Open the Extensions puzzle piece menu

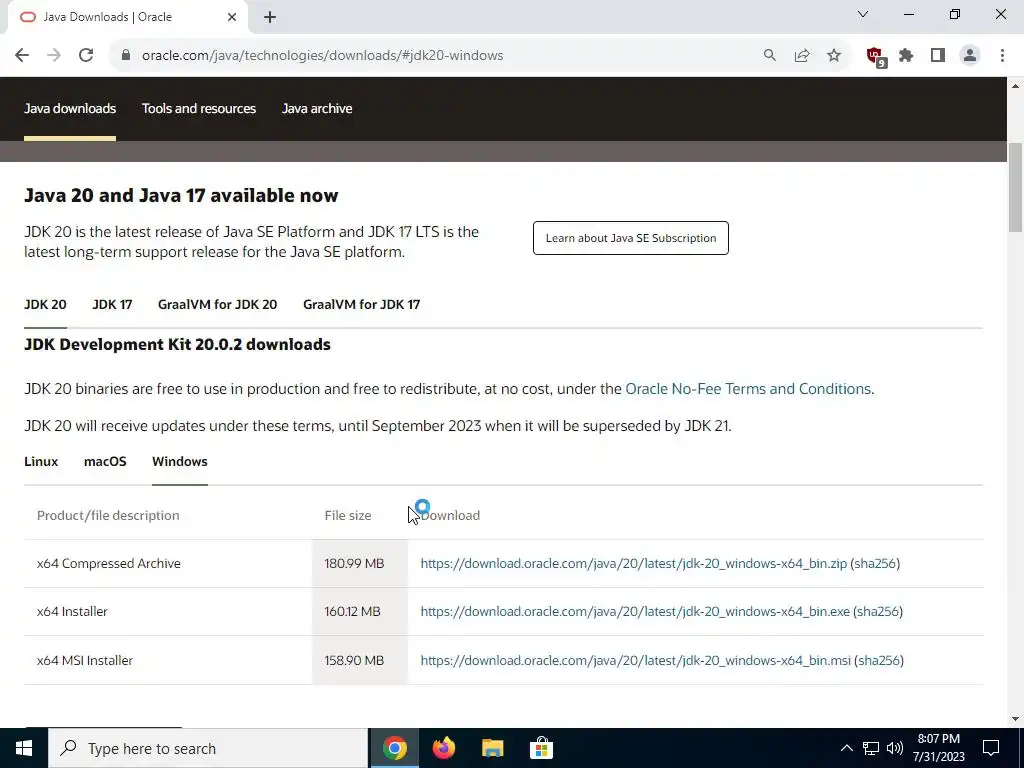(906, 56)
